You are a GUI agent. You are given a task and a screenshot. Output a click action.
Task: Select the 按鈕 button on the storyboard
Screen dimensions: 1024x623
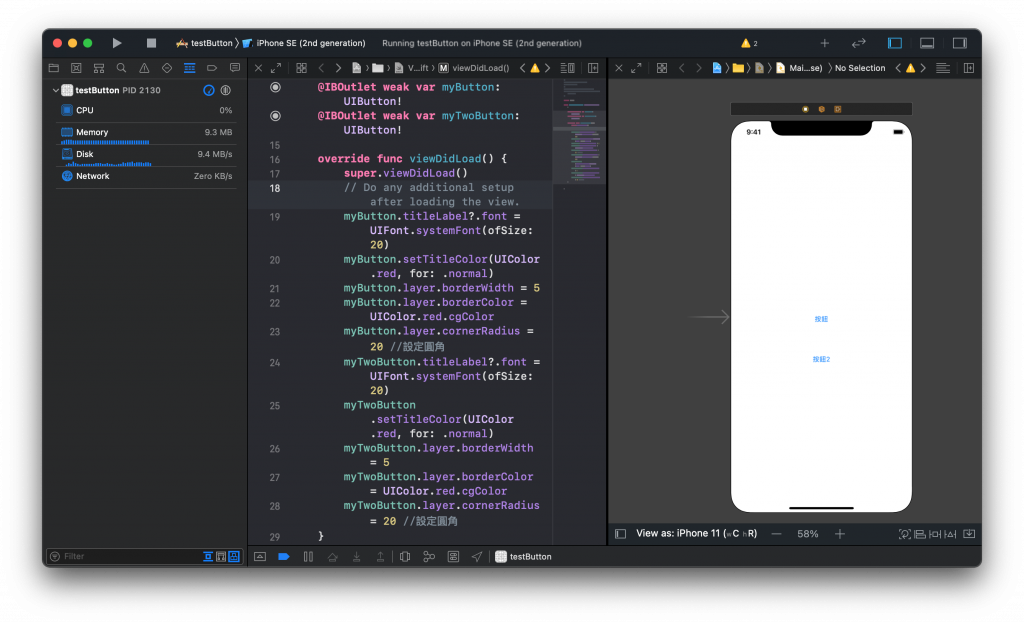[821, 319]
